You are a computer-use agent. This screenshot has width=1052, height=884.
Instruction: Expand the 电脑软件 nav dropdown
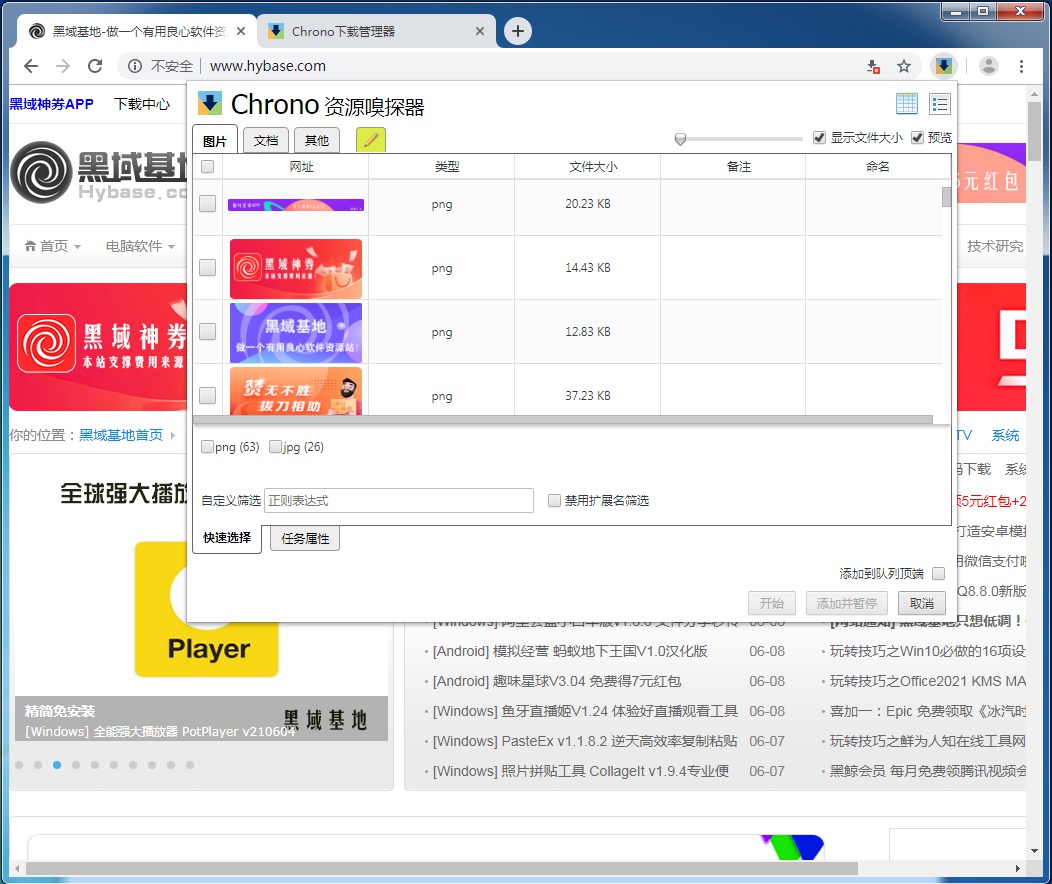point(140,246)
